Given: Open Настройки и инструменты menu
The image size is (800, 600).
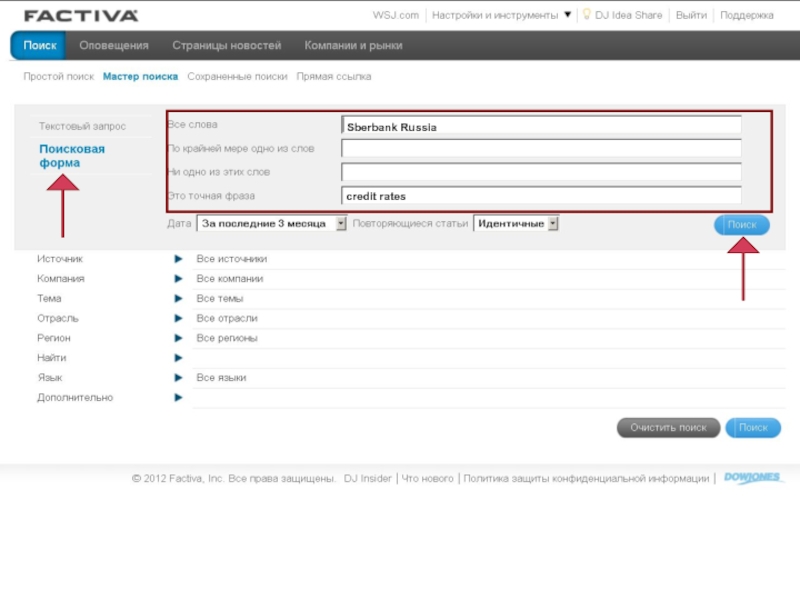Looking at the screenshot, I should 495,15.
